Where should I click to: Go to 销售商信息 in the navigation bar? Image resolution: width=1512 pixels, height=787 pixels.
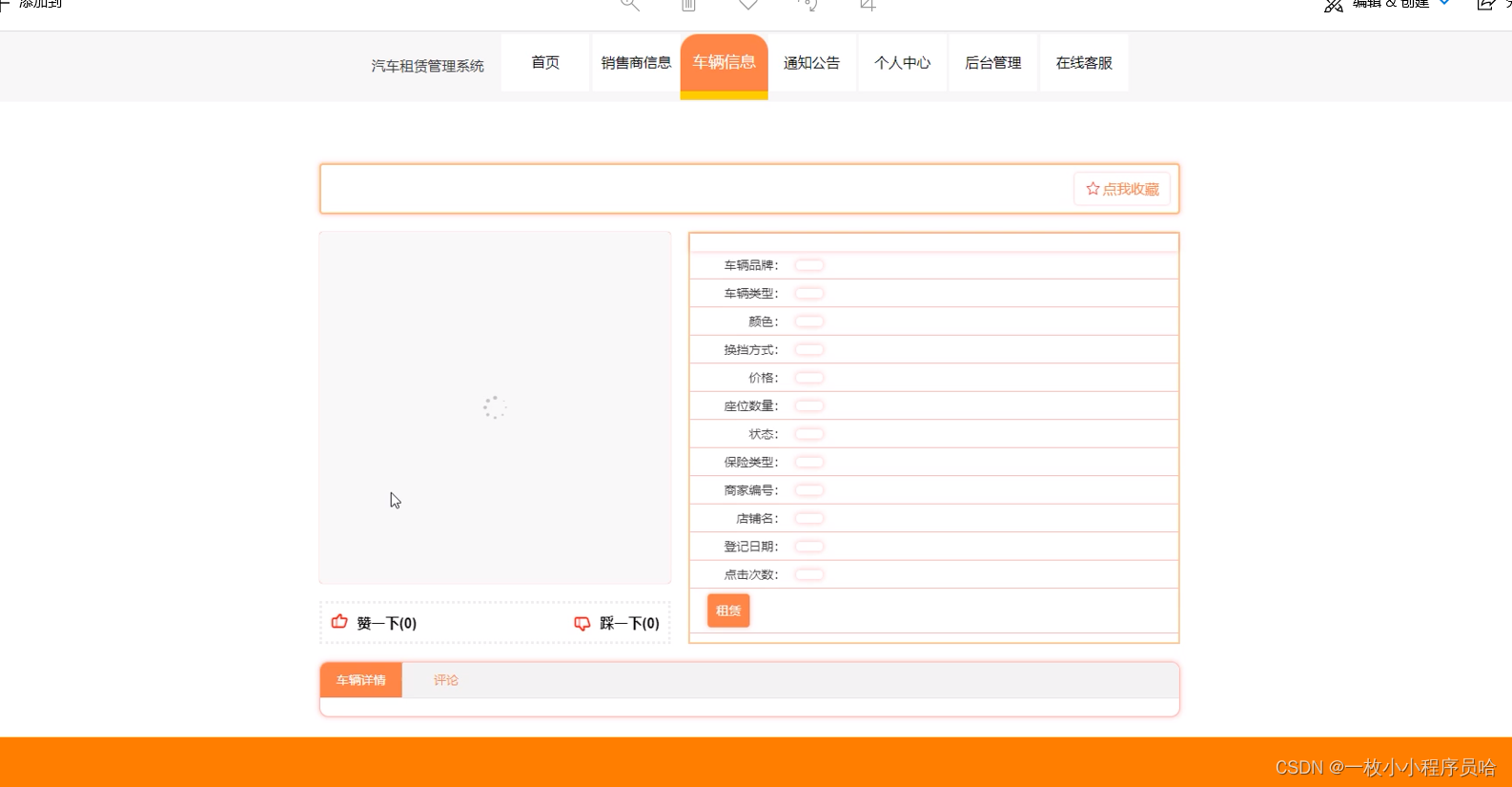point(636,62)
